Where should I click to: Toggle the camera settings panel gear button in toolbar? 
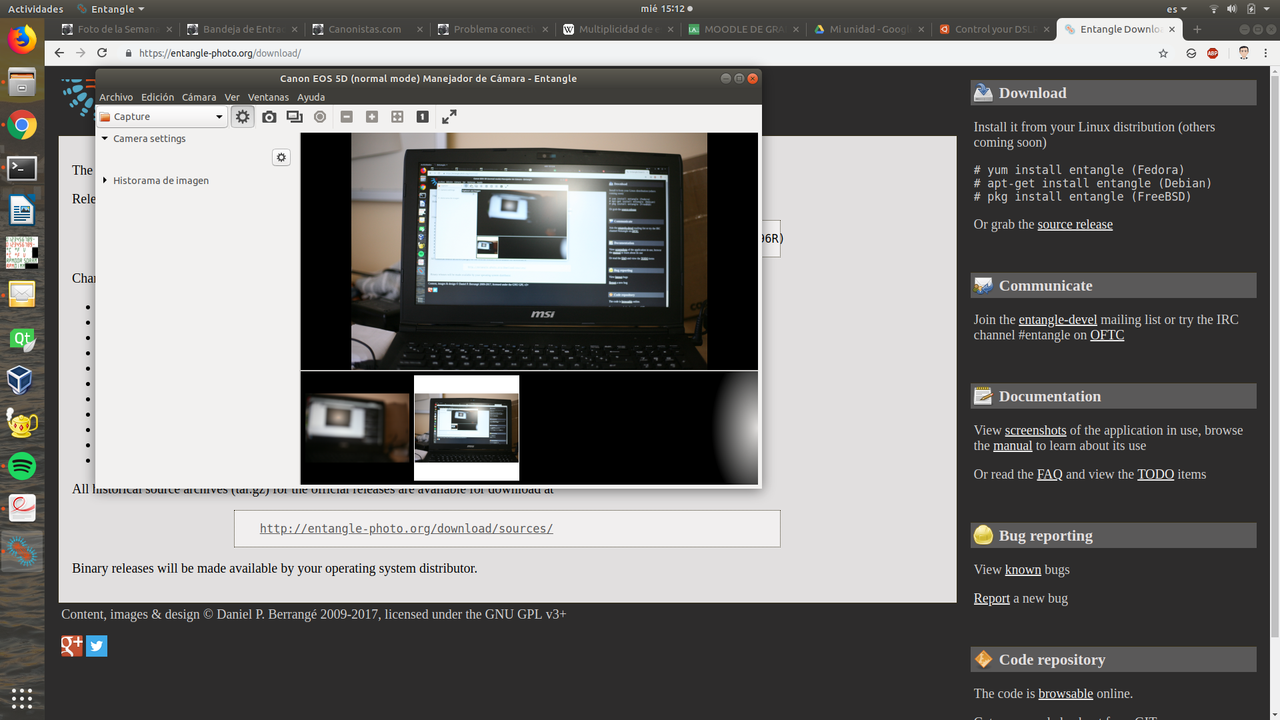point(242,117)
